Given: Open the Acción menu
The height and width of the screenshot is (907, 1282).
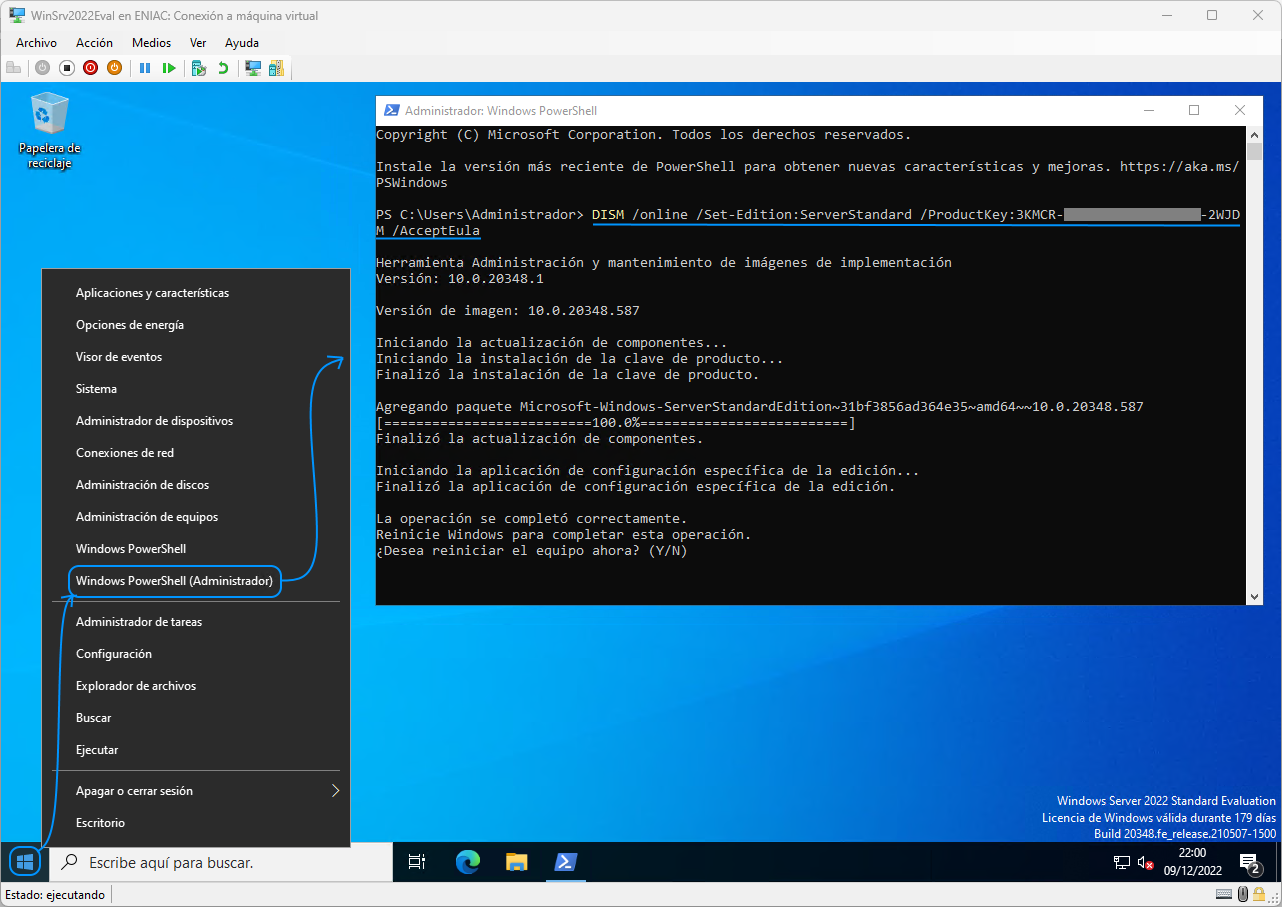Looking at the screenshot, I should click(x=95, y=43).
